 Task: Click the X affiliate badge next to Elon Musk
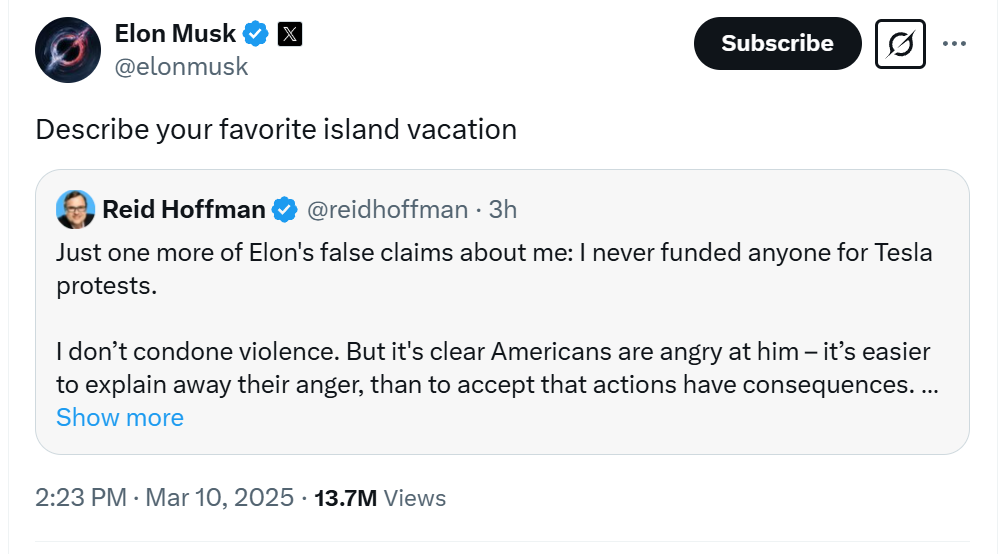click(290, 34)
